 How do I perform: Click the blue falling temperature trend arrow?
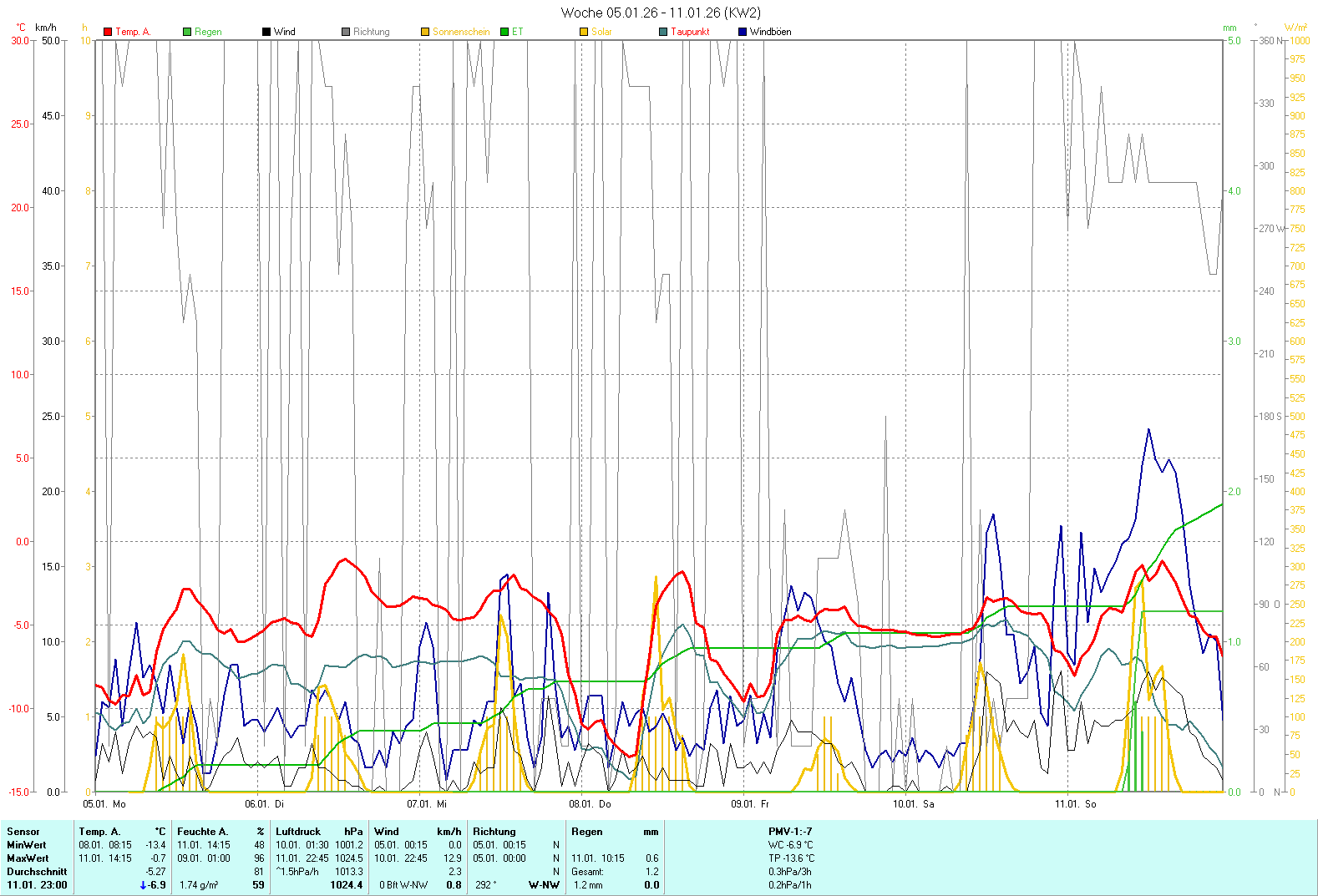pos(143,885)
